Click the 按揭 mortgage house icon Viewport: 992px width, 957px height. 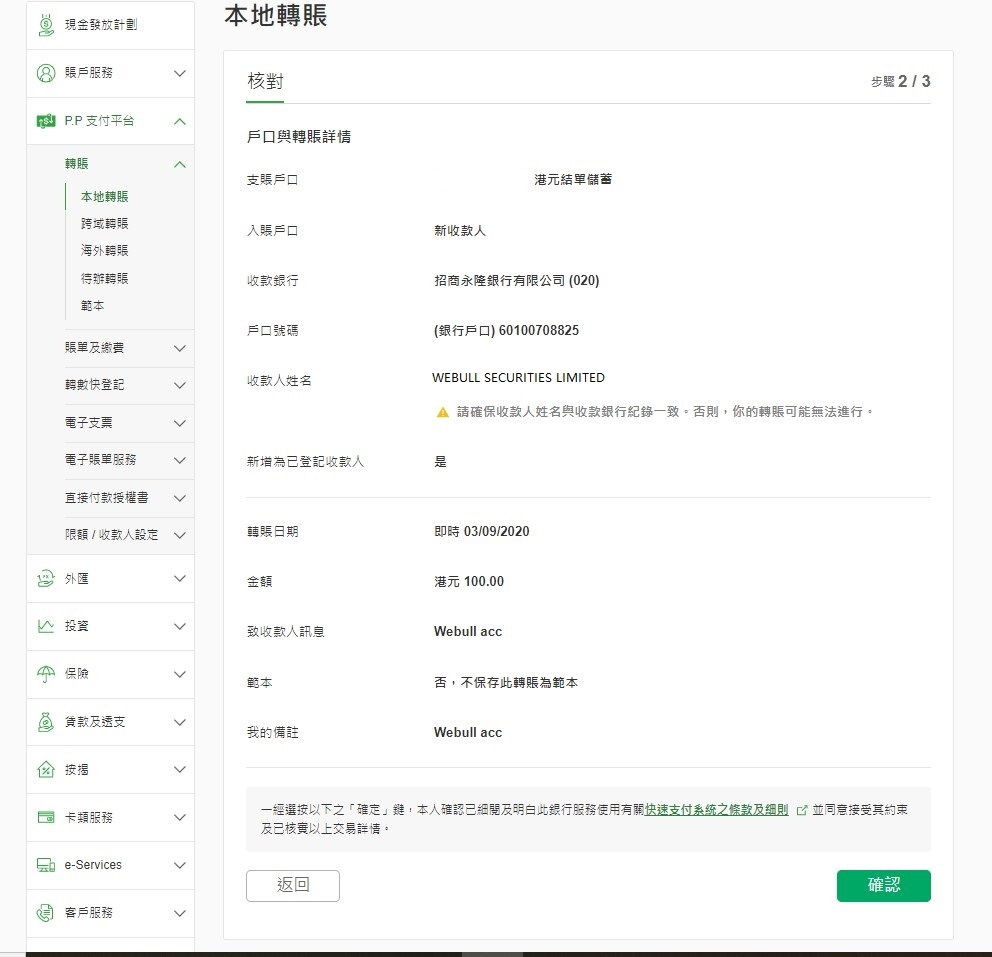click(46, 770)
